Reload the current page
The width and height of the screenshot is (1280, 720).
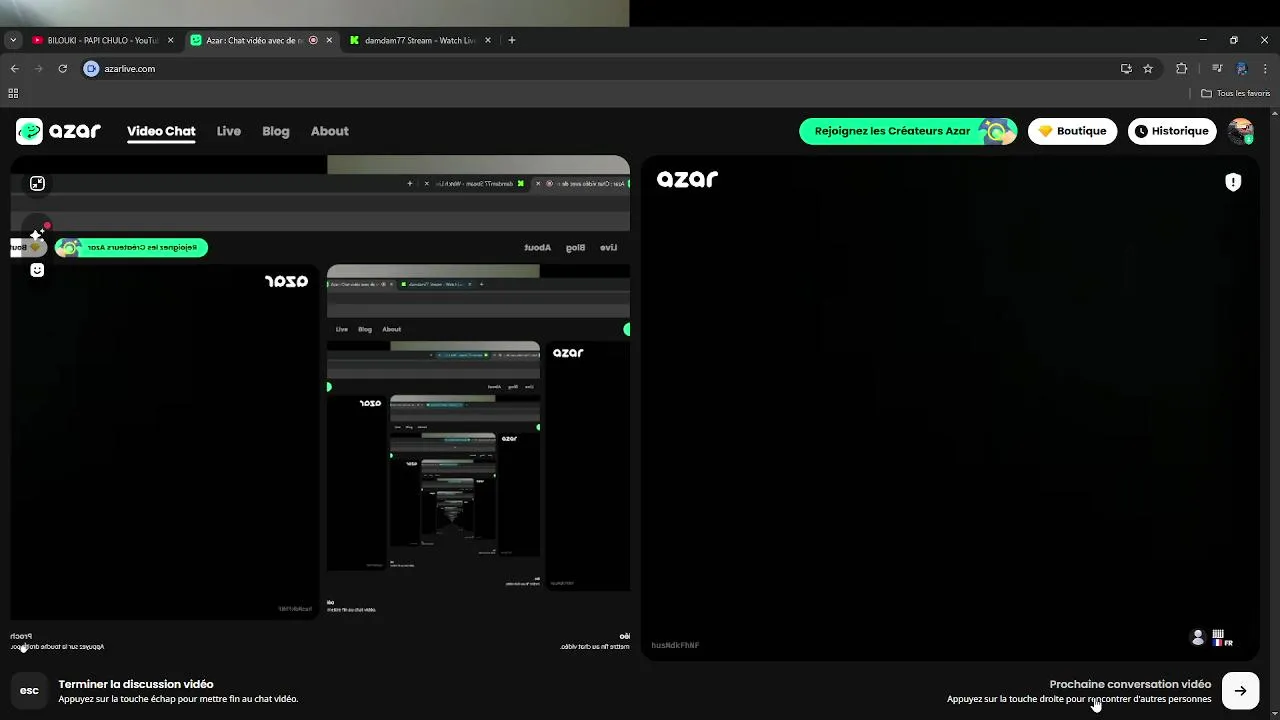[62, 69]
